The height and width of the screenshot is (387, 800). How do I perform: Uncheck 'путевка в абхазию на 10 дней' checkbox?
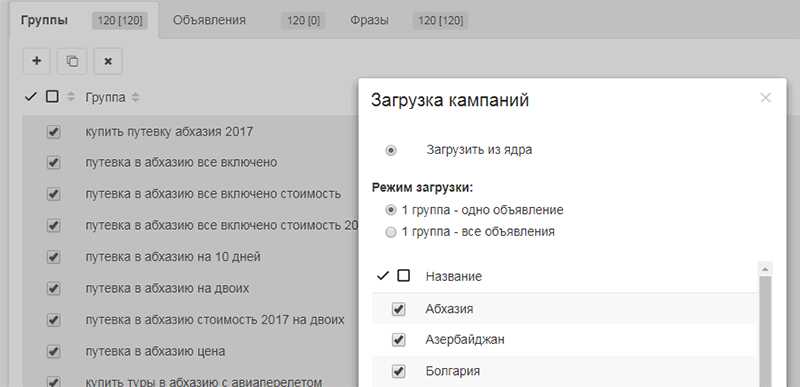[x=53, y=257]
